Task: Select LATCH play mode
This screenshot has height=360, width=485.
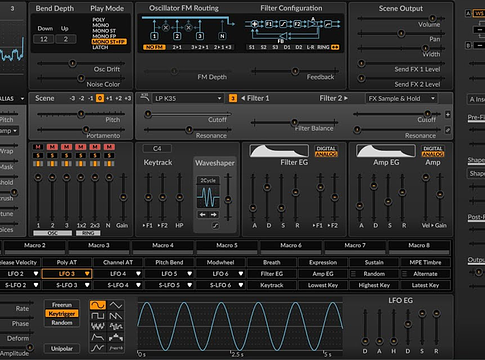Action: pos(100,47)
